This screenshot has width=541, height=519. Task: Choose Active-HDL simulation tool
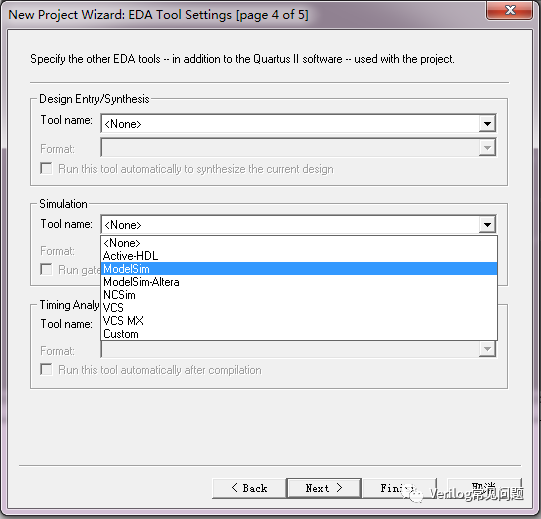299,256
